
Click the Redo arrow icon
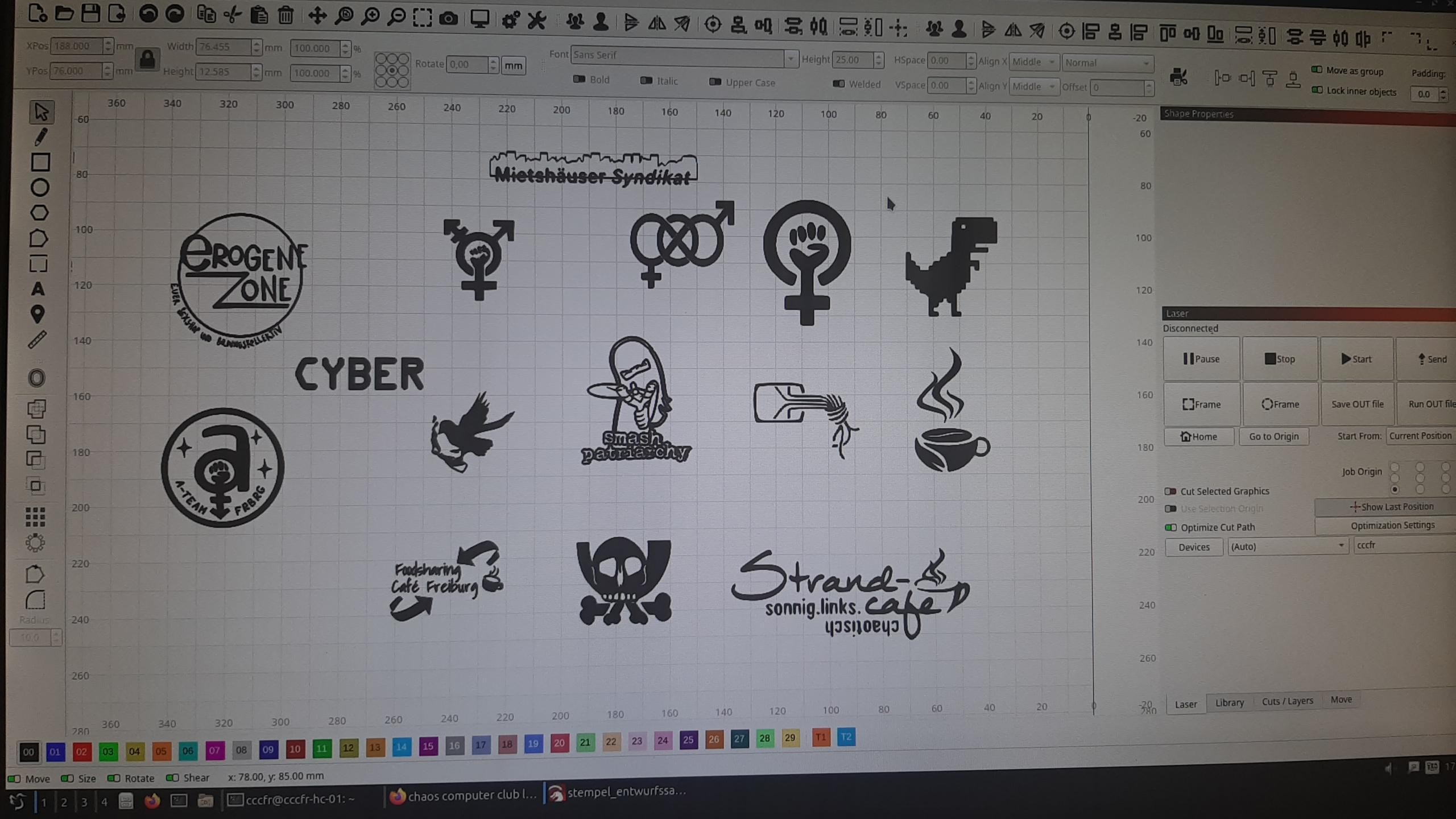click(x=175, y=14)
